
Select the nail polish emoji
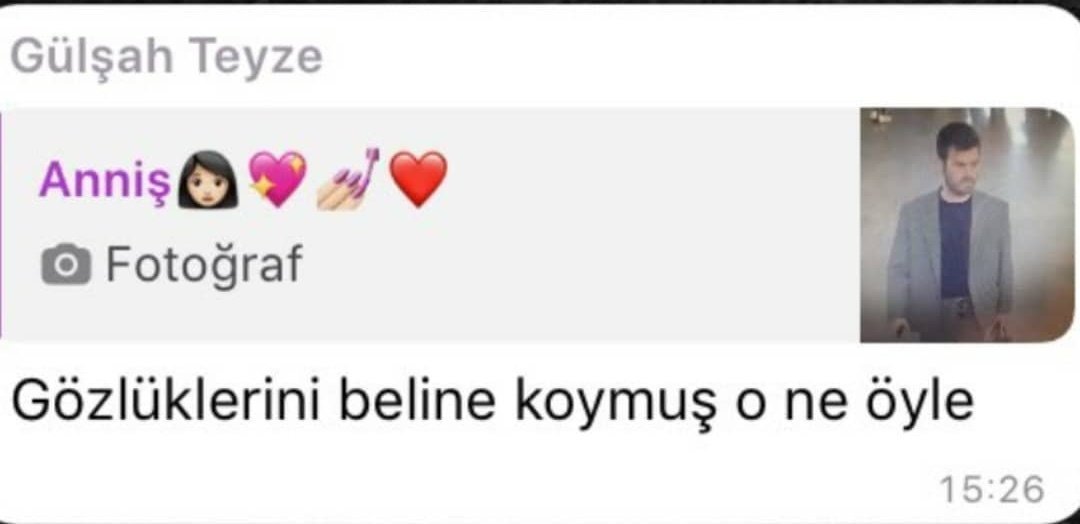tap(347, 178)
